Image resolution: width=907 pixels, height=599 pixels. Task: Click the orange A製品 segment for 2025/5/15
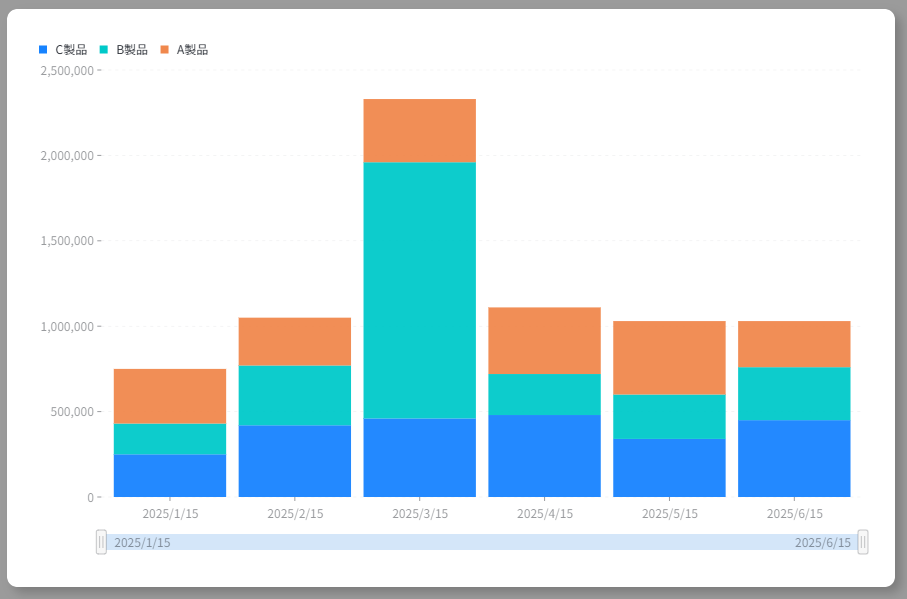669,357
